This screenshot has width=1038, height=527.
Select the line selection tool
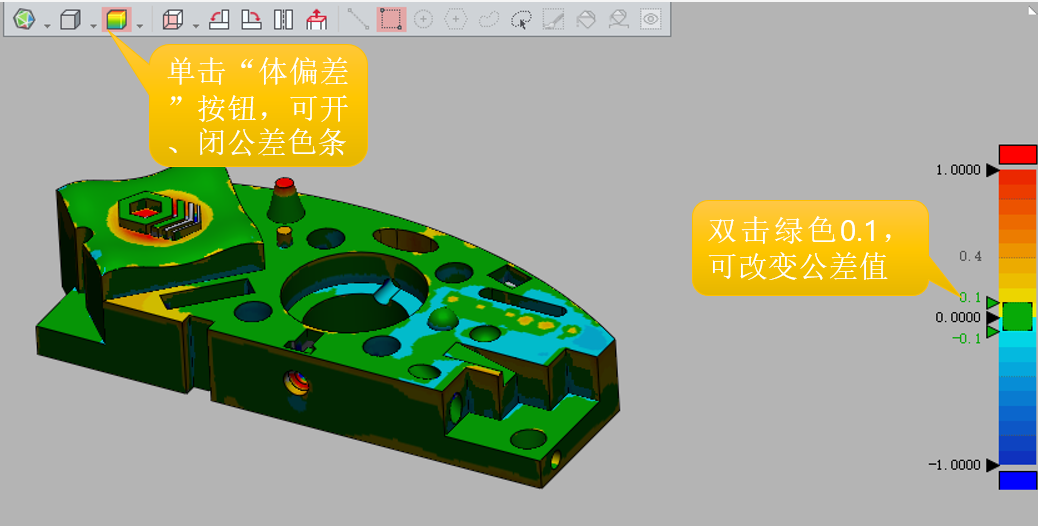[x=358, y=19]
